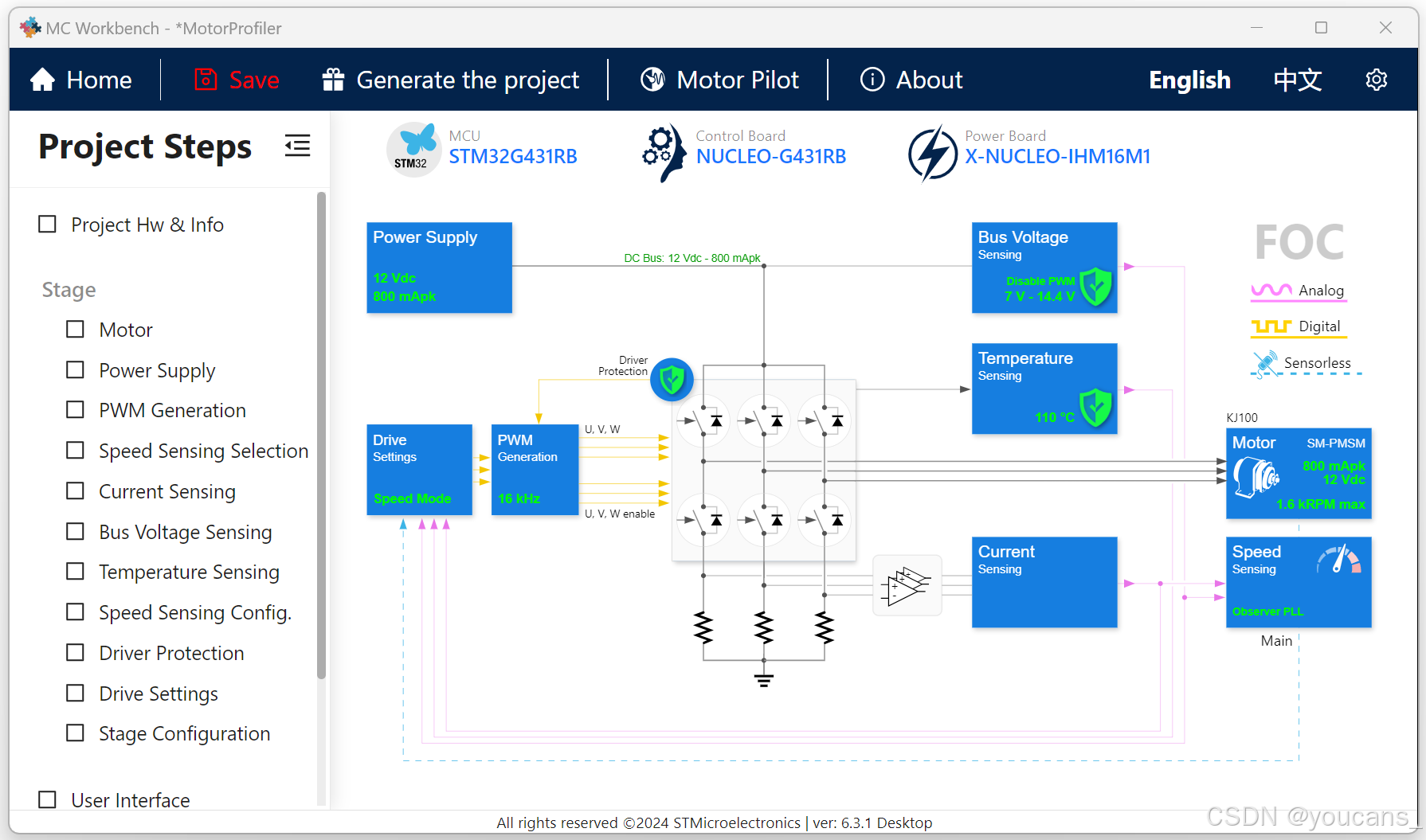
Task: Check the Power Supply stage checkbox
Action: point(75,369)
